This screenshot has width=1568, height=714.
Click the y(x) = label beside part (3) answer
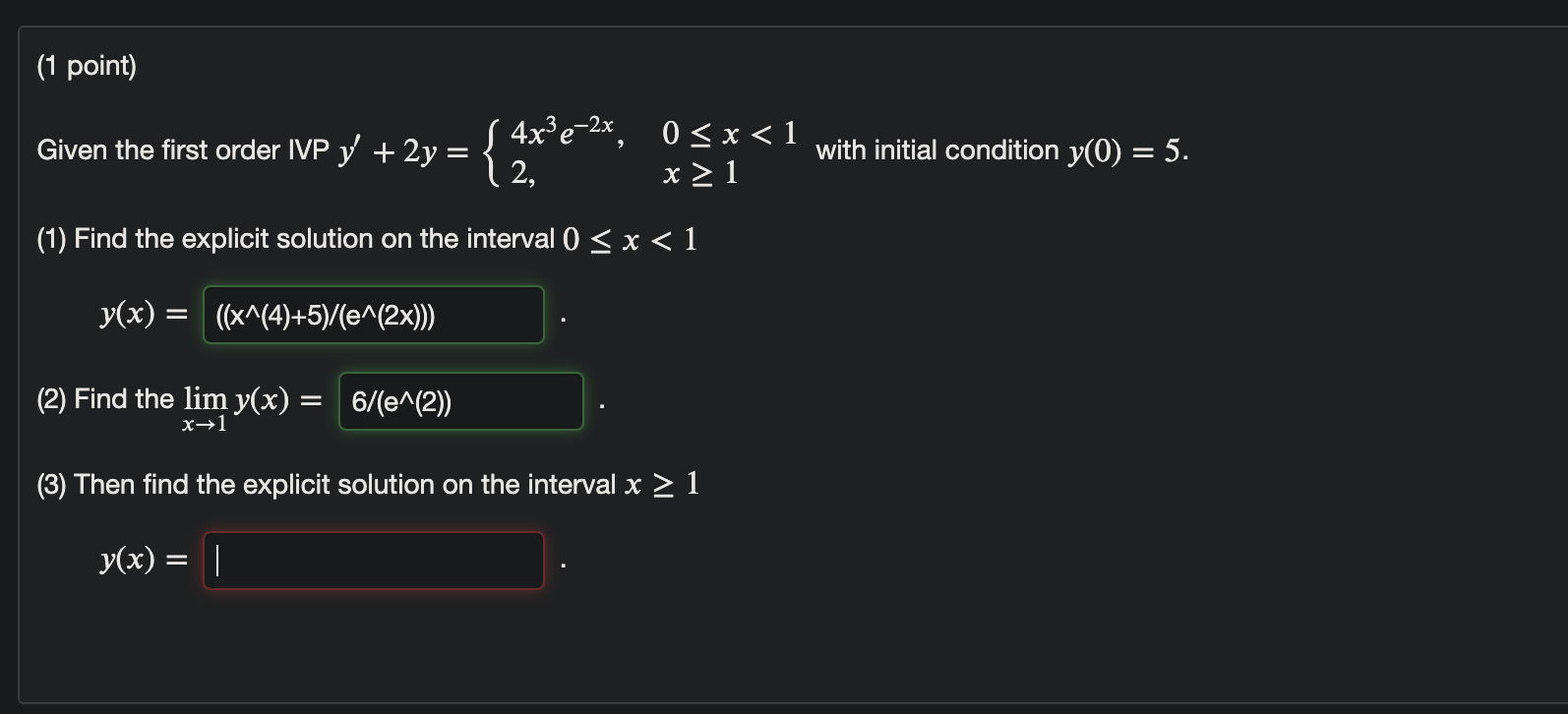142,559
